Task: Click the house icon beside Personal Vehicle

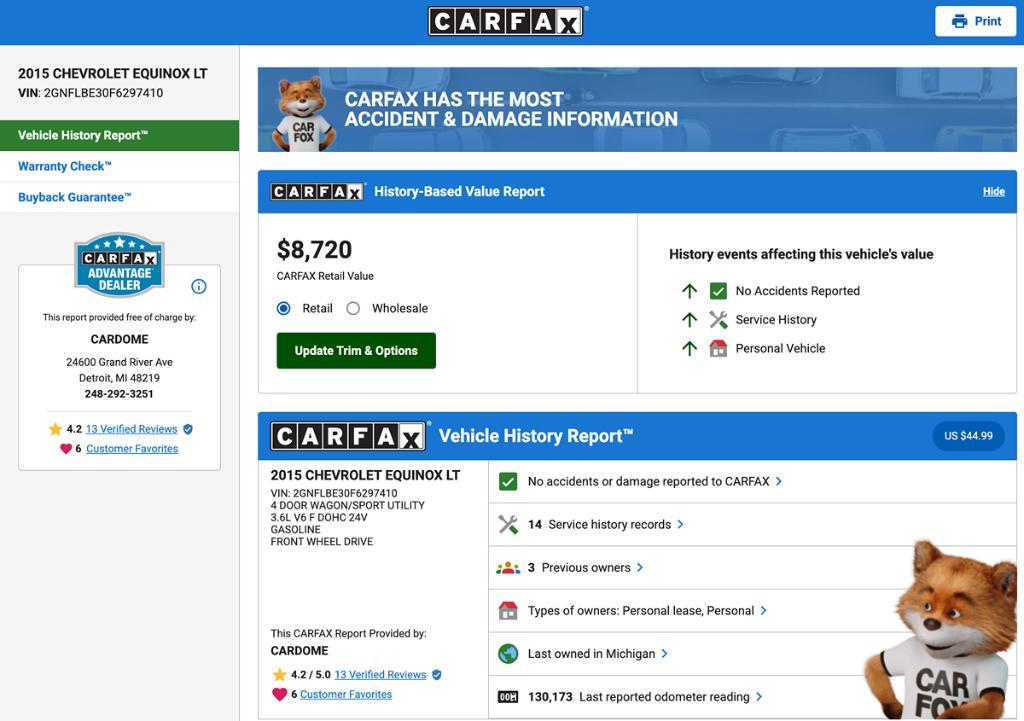Action: (x=718, y=349)
